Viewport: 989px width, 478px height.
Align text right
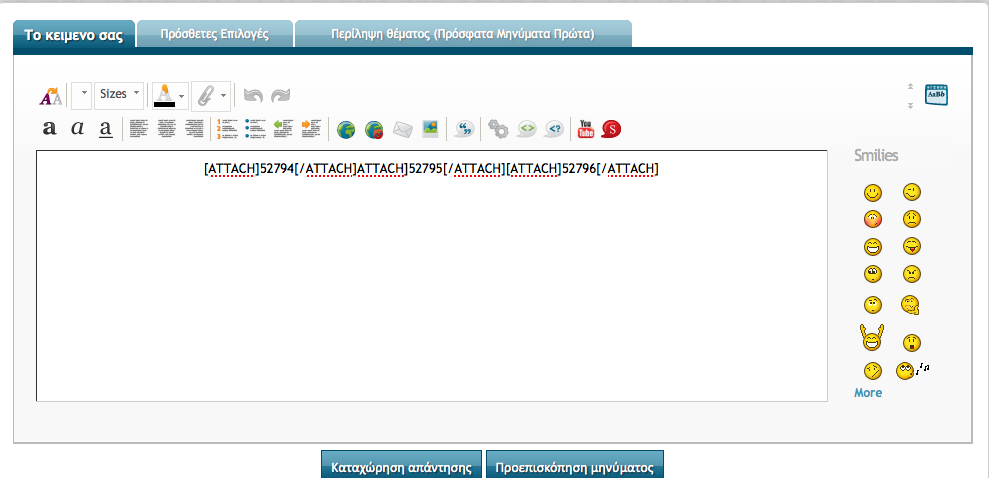194,129
